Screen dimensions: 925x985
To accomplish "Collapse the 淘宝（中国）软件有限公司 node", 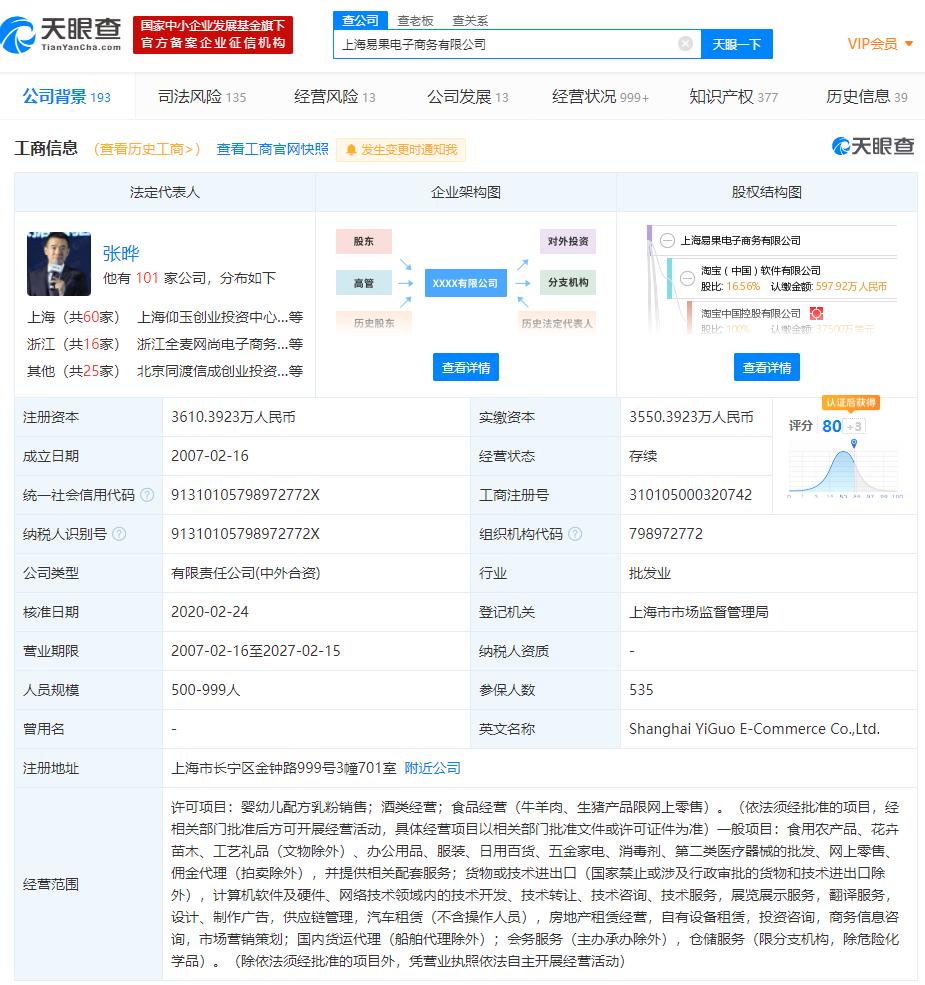I will [686, 278].
